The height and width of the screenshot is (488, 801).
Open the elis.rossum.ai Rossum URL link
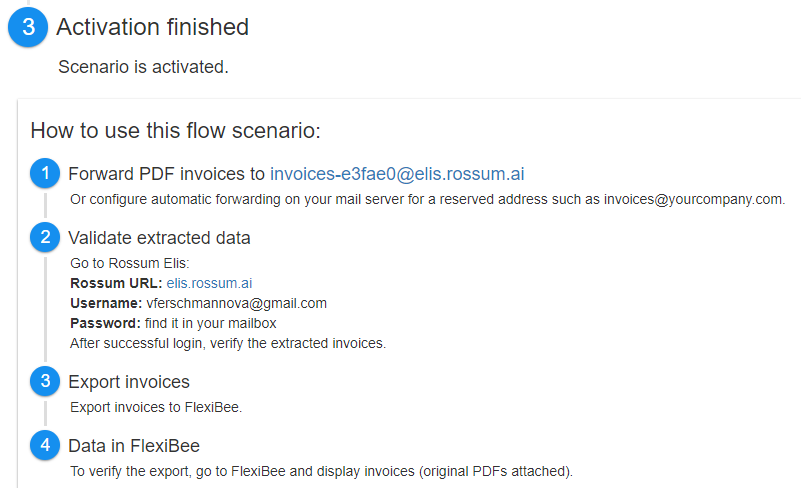click(209, 283)
